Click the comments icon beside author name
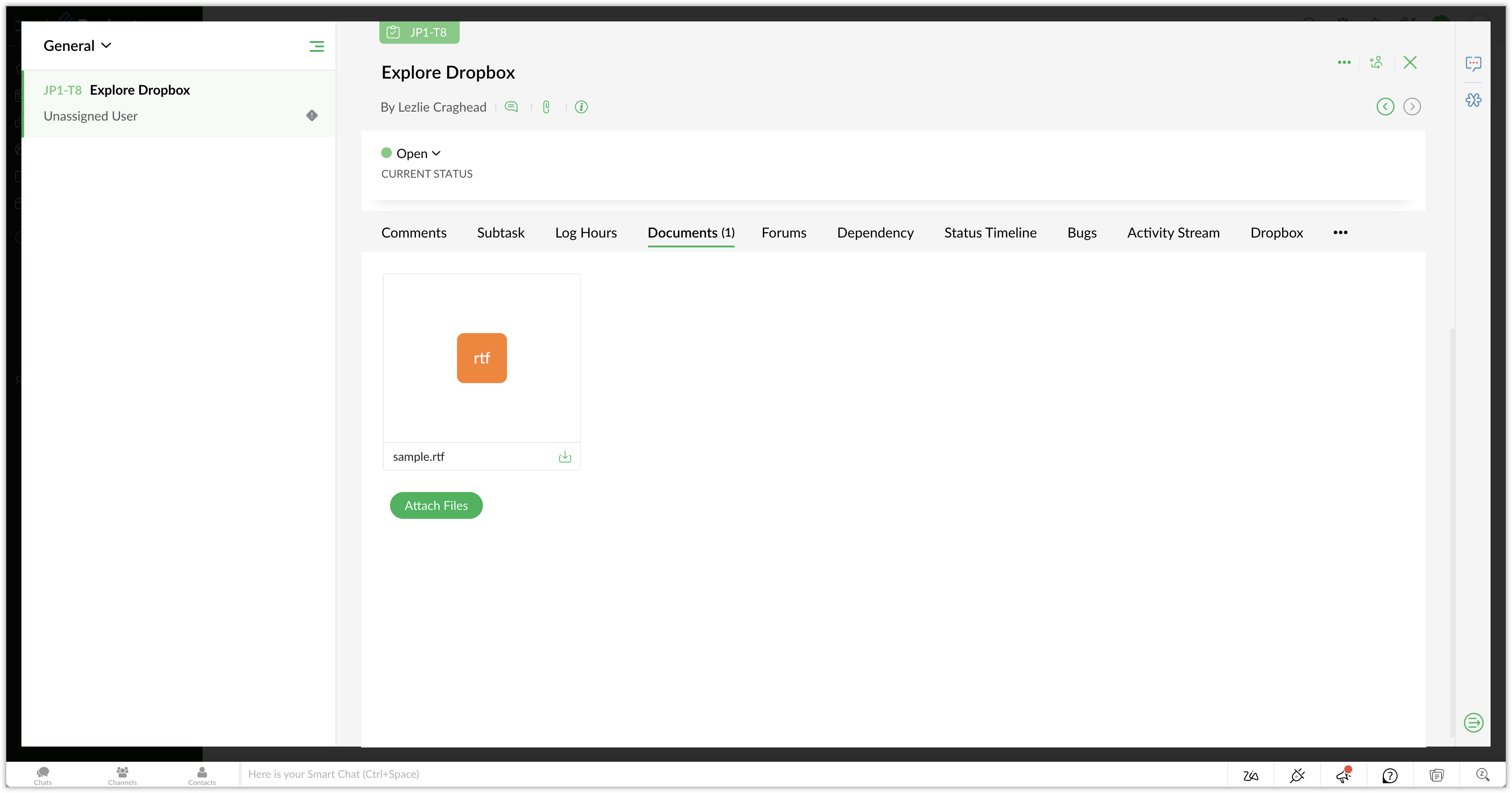Screen dimensions: 1512x793 (511, 107)
